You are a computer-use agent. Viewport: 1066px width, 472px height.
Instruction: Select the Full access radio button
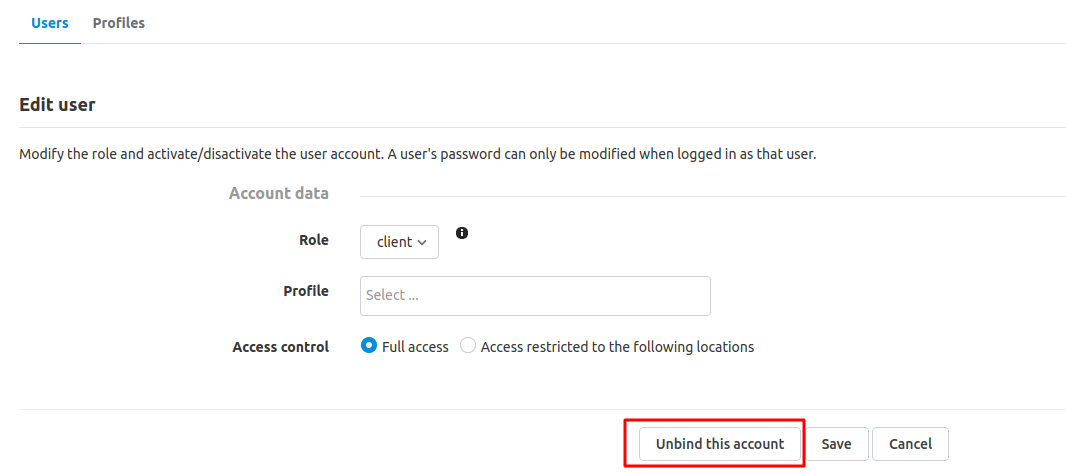pos(368,346)
